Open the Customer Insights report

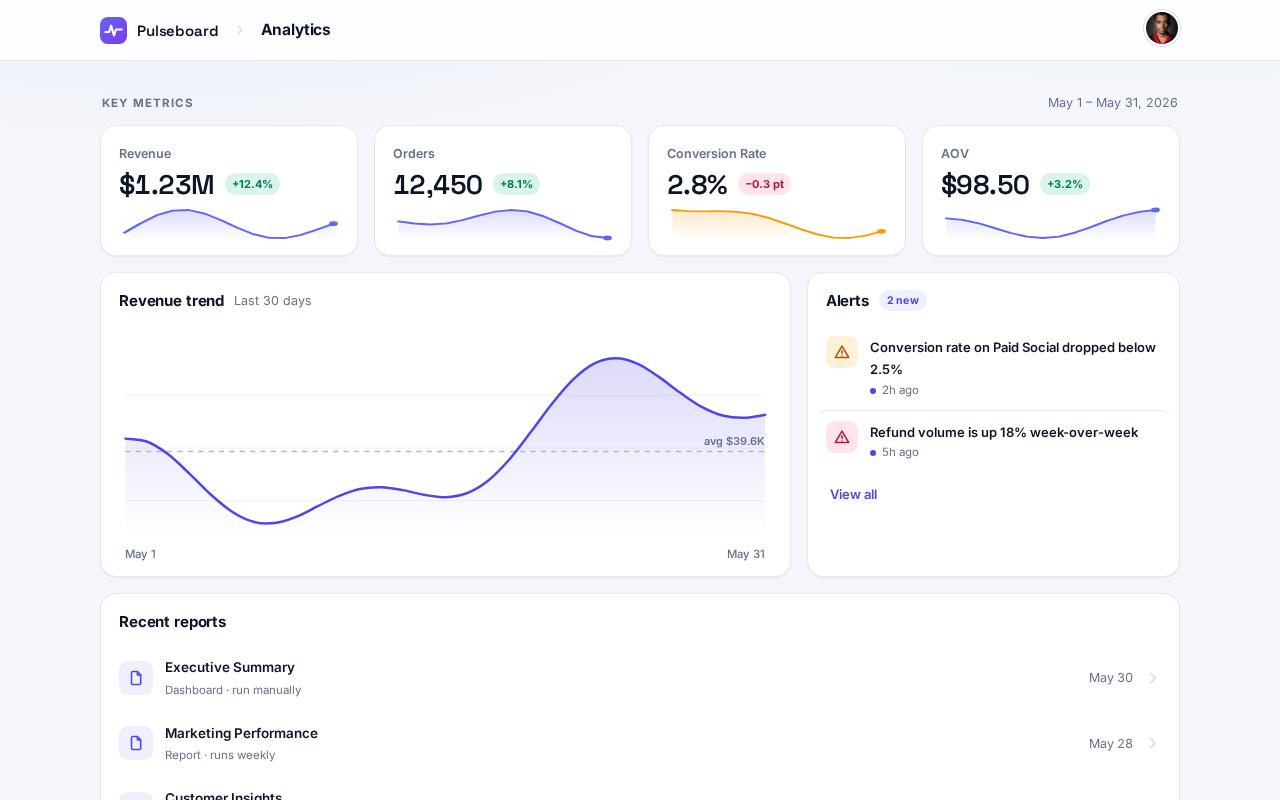pos(640,790)
